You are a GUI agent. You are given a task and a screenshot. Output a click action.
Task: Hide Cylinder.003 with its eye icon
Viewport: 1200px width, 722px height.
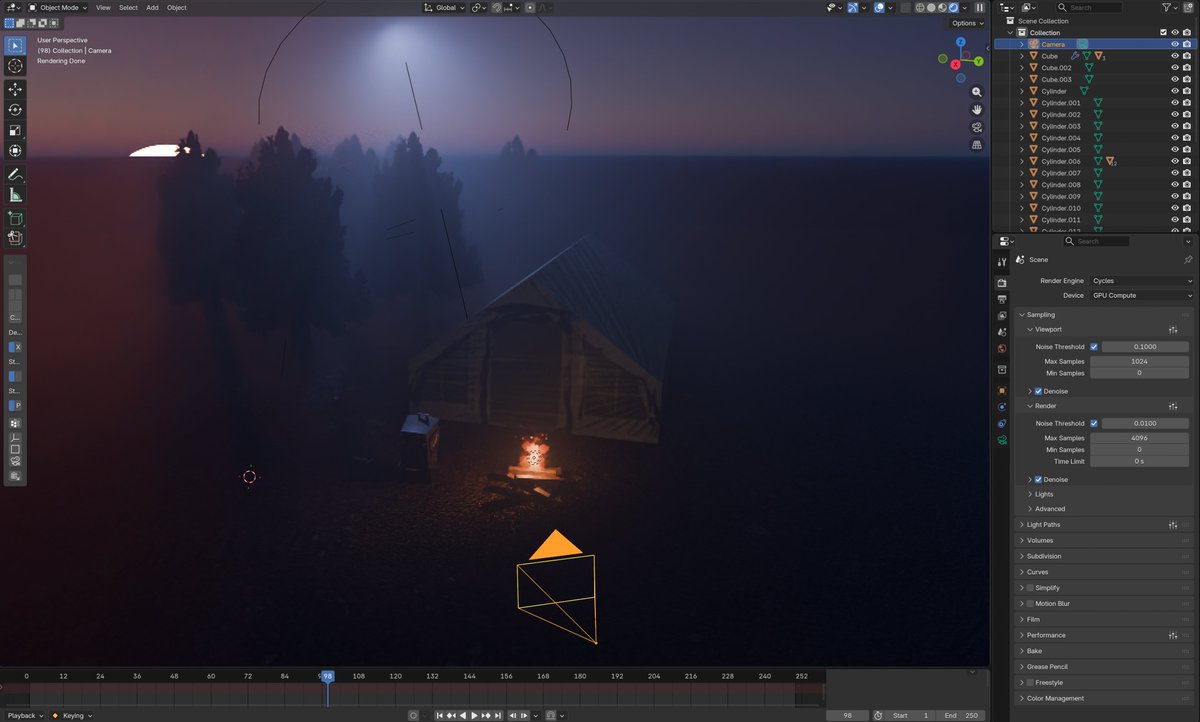(1175, 126)
